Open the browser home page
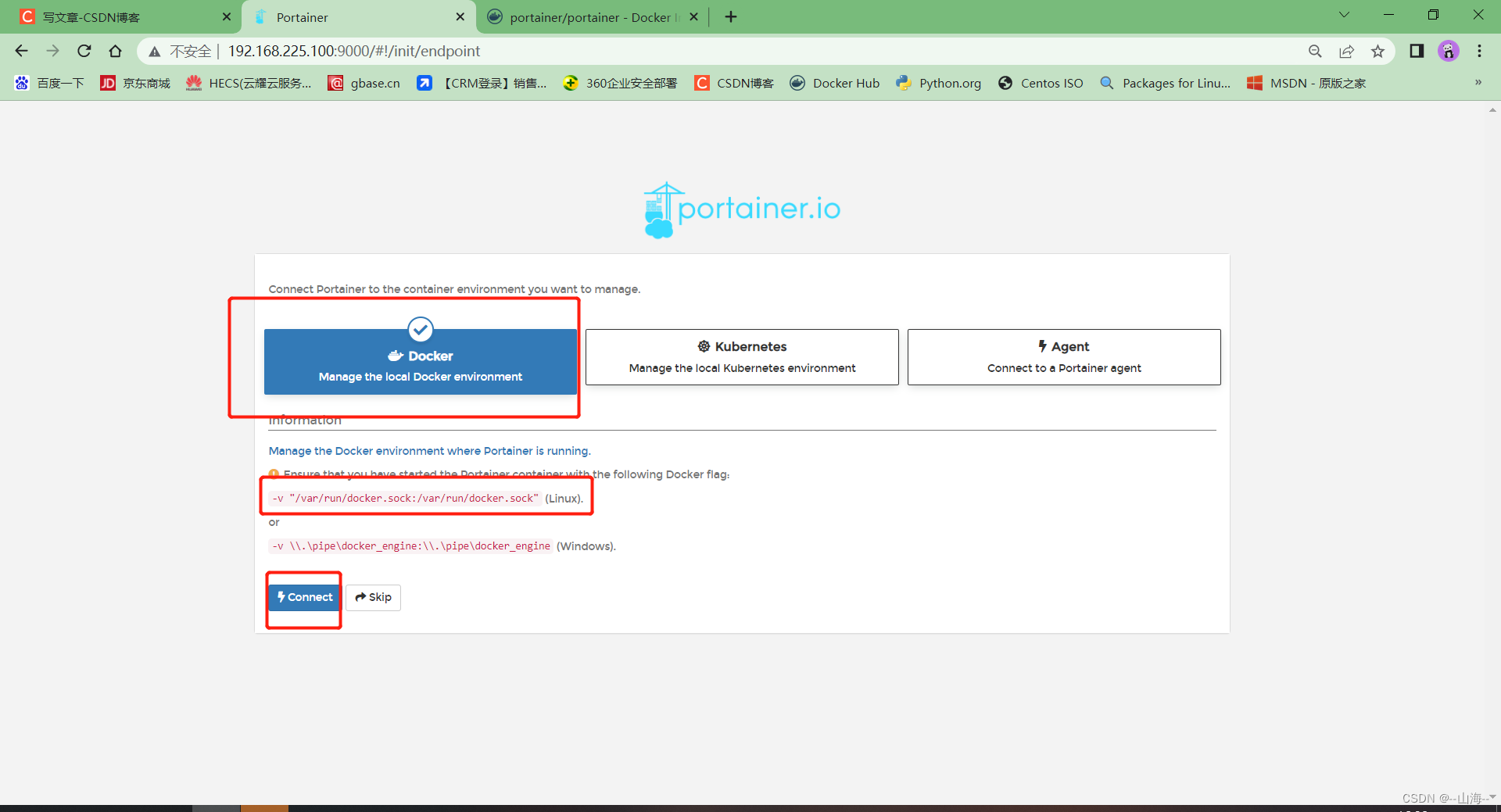The width and height of the screenshot is (1501, 812). point(115,51)
